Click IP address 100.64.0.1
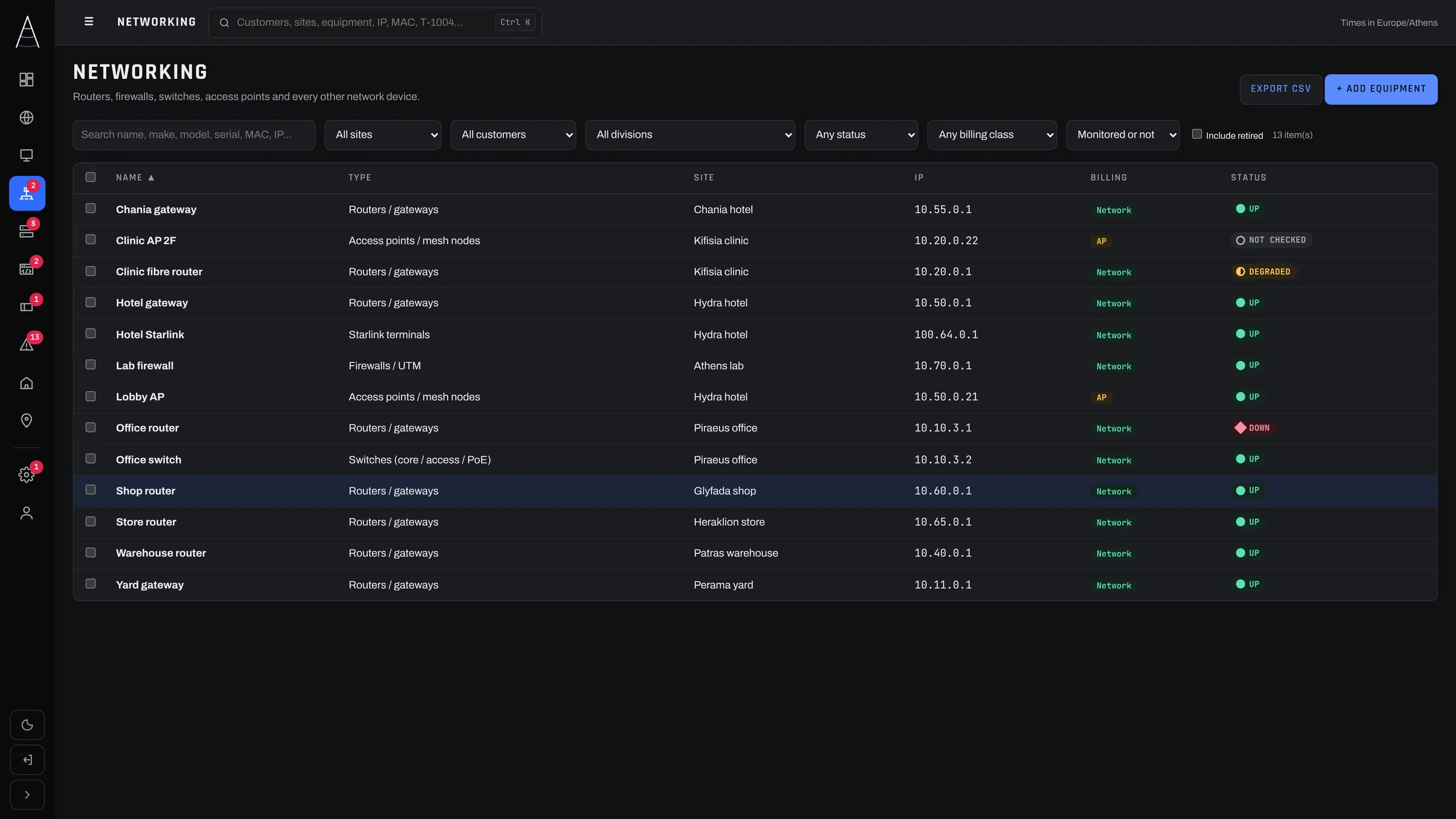 [946, 335]
